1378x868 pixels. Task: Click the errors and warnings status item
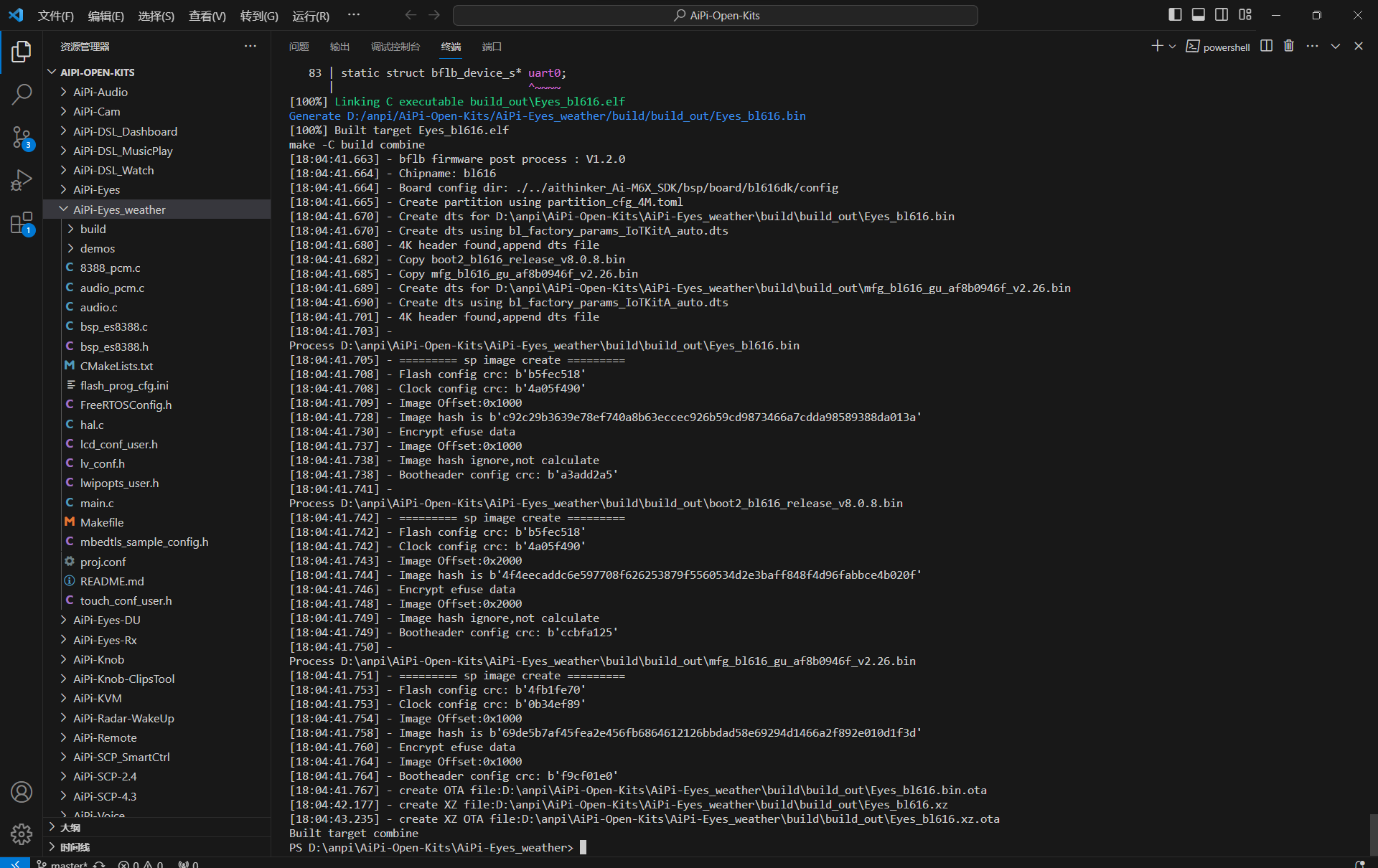[141, 864]
